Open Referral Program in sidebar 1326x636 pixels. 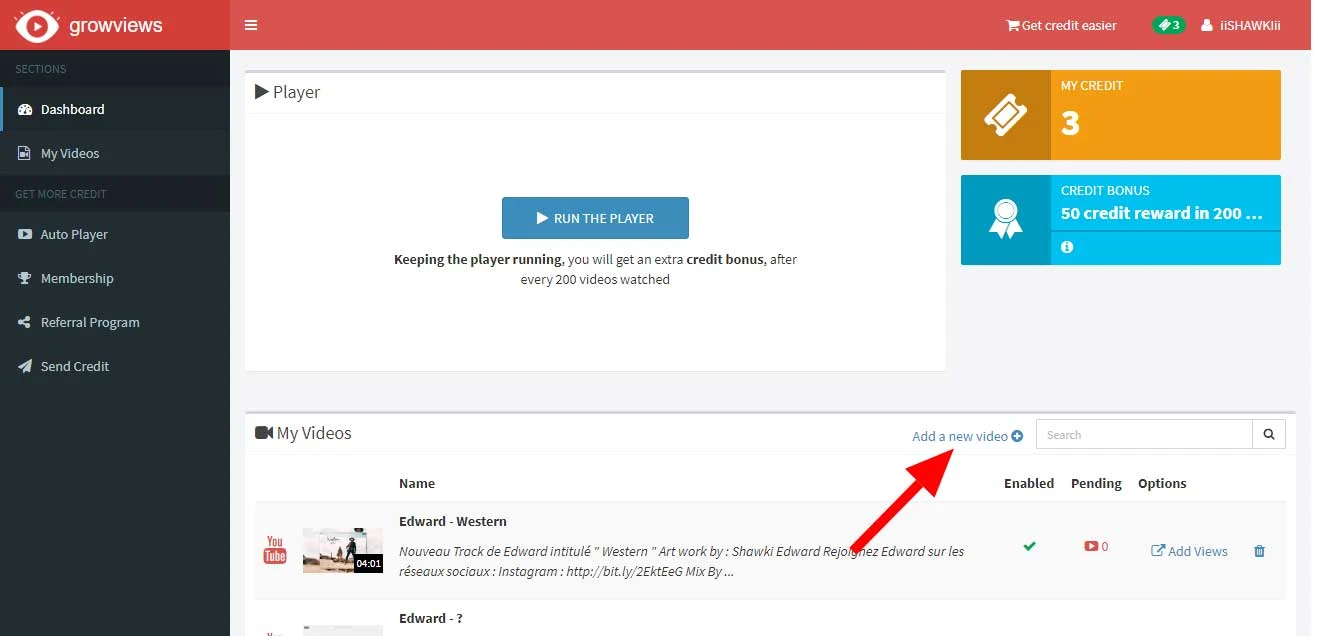pos(115,322)
